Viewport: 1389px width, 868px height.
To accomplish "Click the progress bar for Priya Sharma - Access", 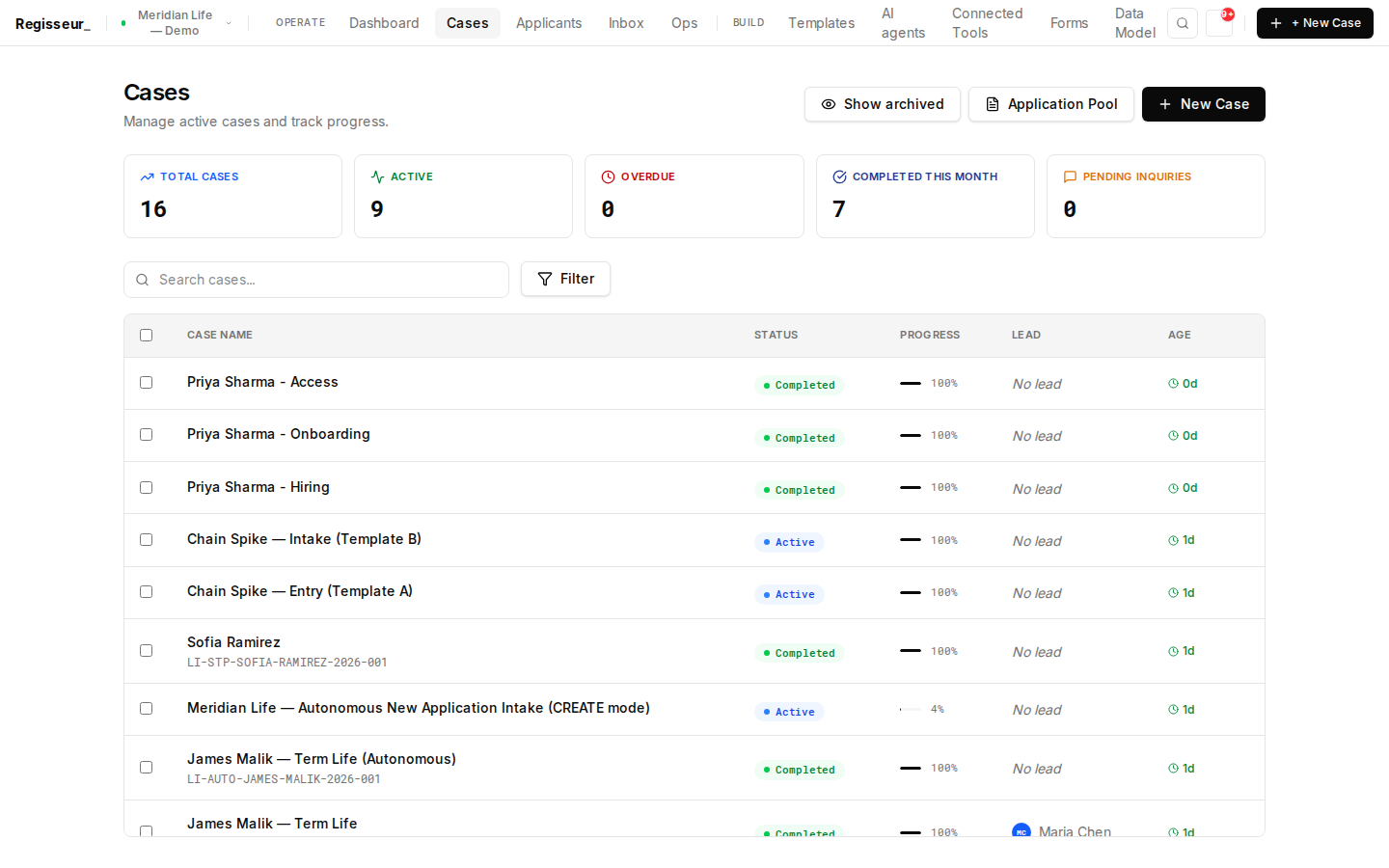I will [x=911, y=383].
